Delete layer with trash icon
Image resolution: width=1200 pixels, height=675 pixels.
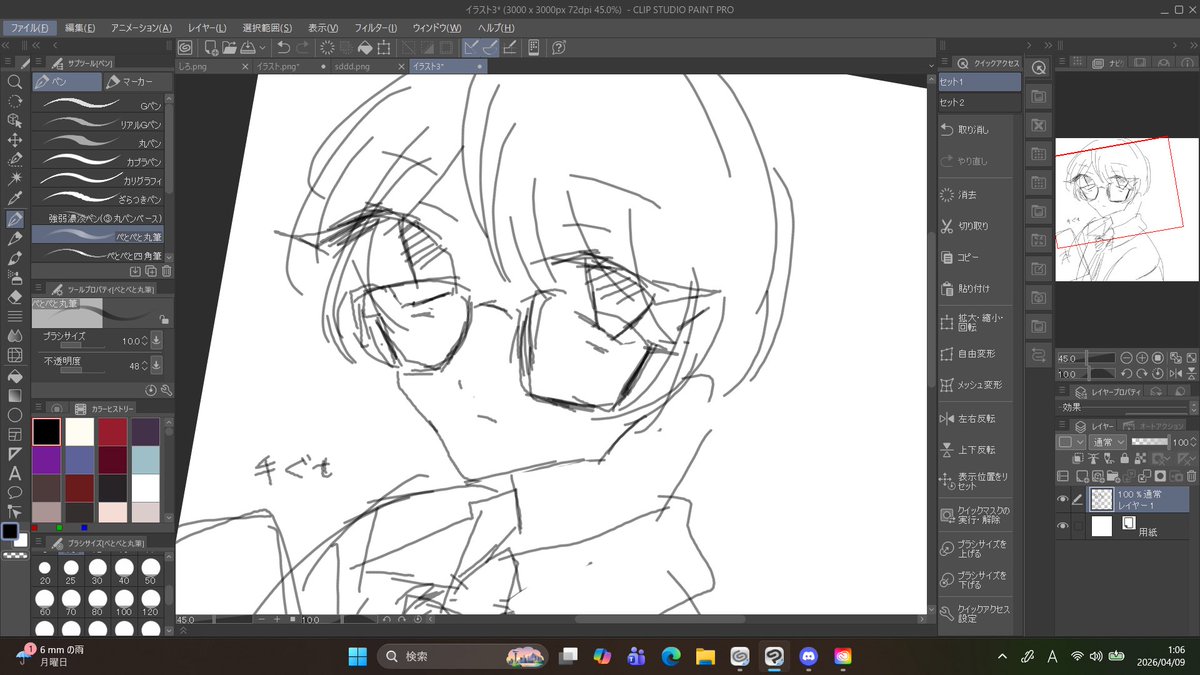pyautogui.click(x=1190, y=476)
